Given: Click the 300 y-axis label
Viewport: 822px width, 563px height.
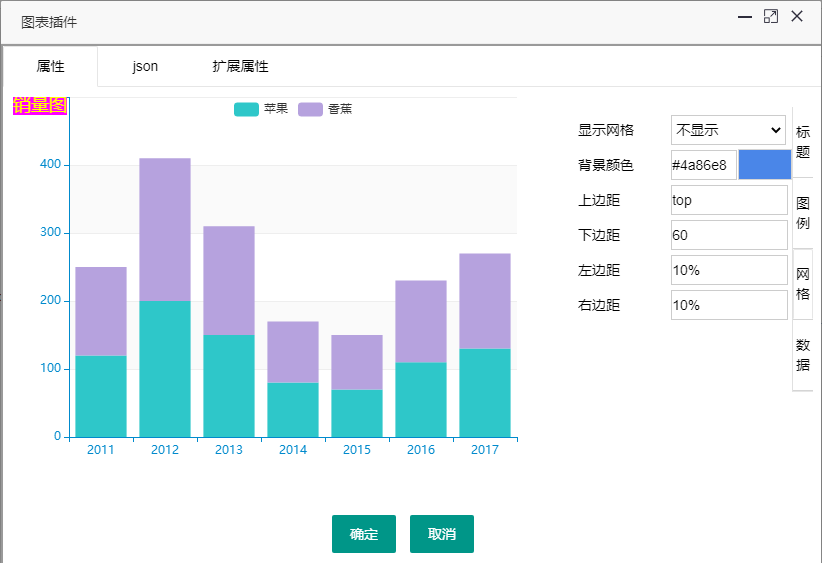Looking at the screenshot, I should [51, 232].
